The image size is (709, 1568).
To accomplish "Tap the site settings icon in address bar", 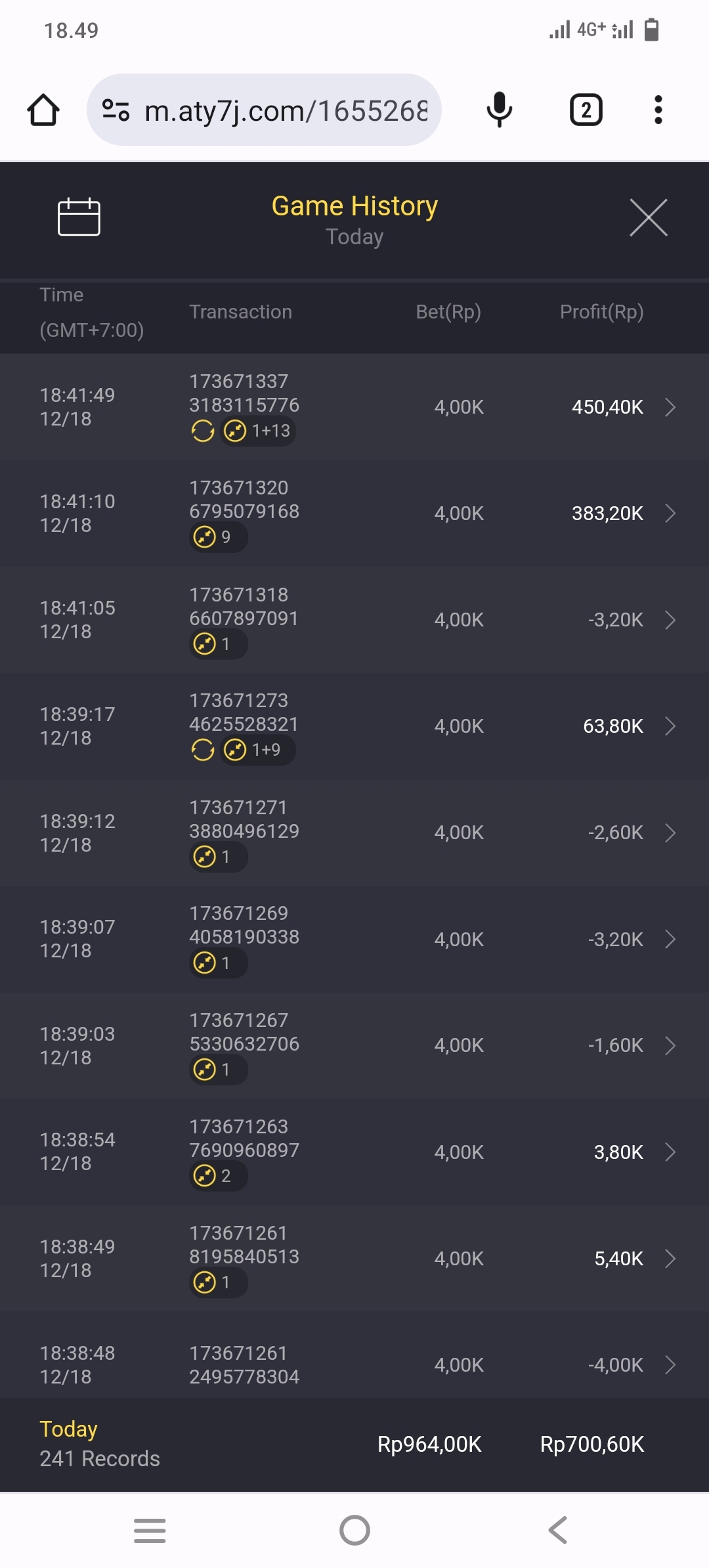I will tap(116, 110).
